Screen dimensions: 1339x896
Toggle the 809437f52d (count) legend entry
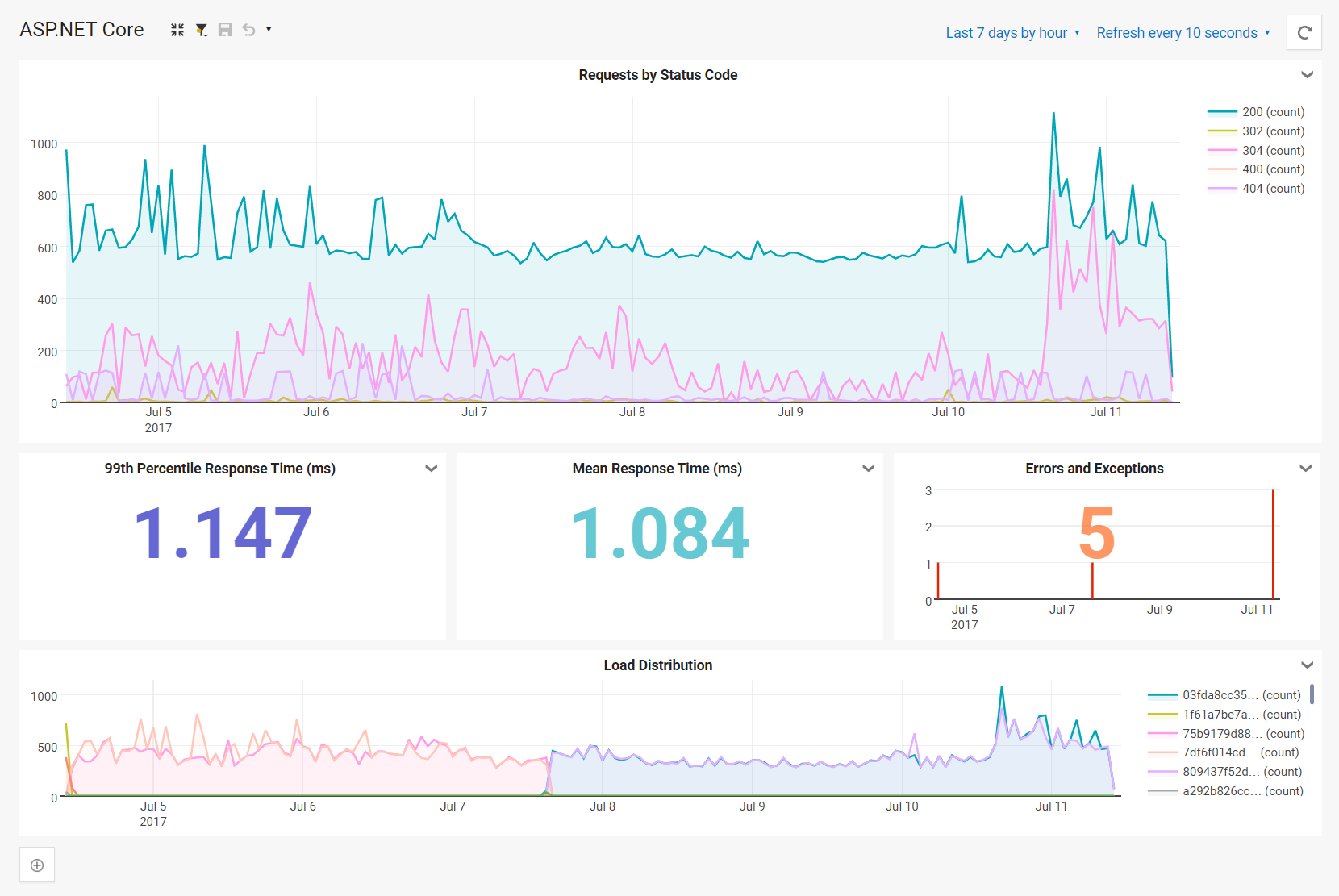tap(1224, 772)
